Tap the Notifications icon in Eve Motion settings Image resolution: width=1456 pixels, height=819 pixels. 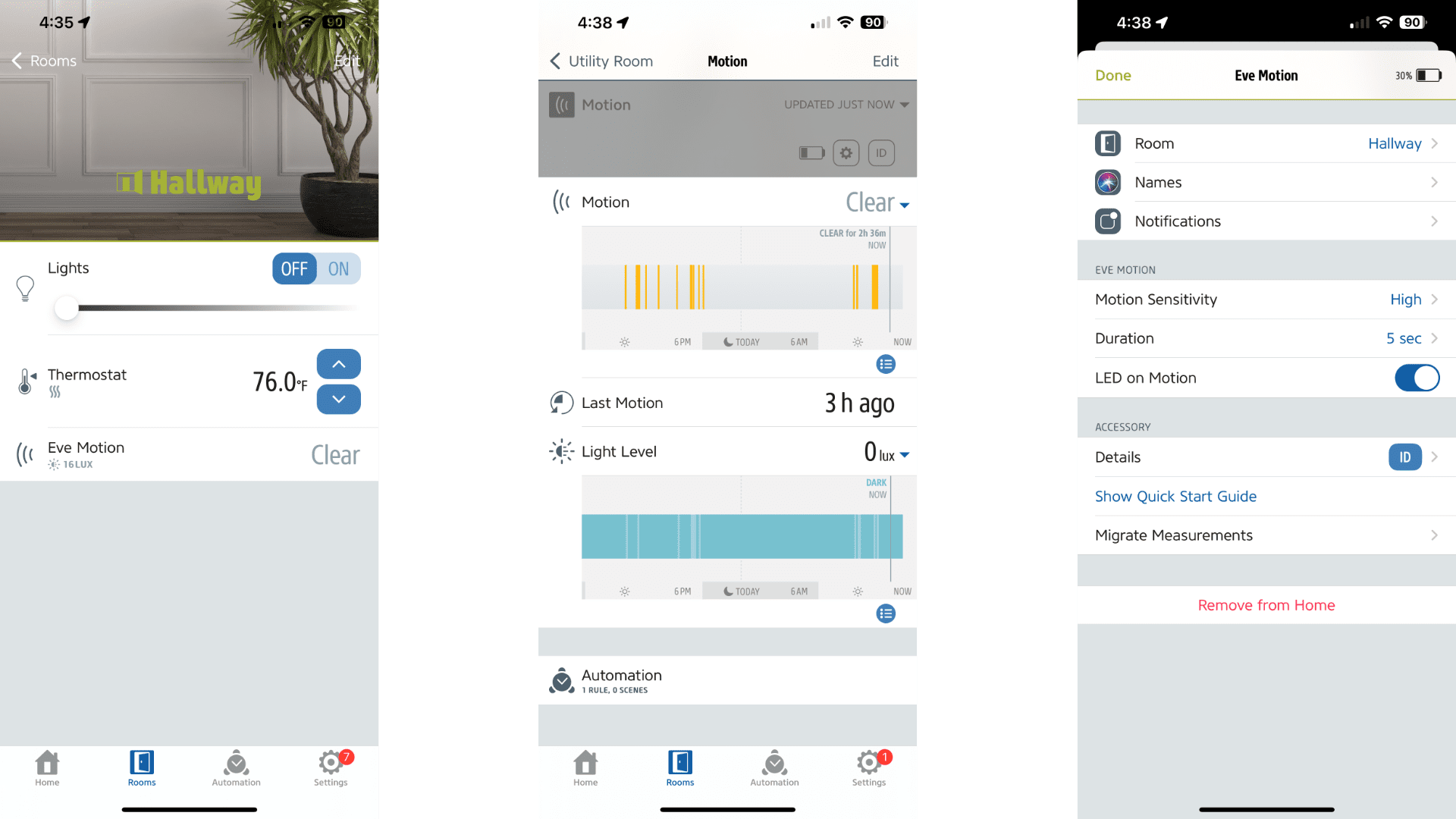[1108, 221]
